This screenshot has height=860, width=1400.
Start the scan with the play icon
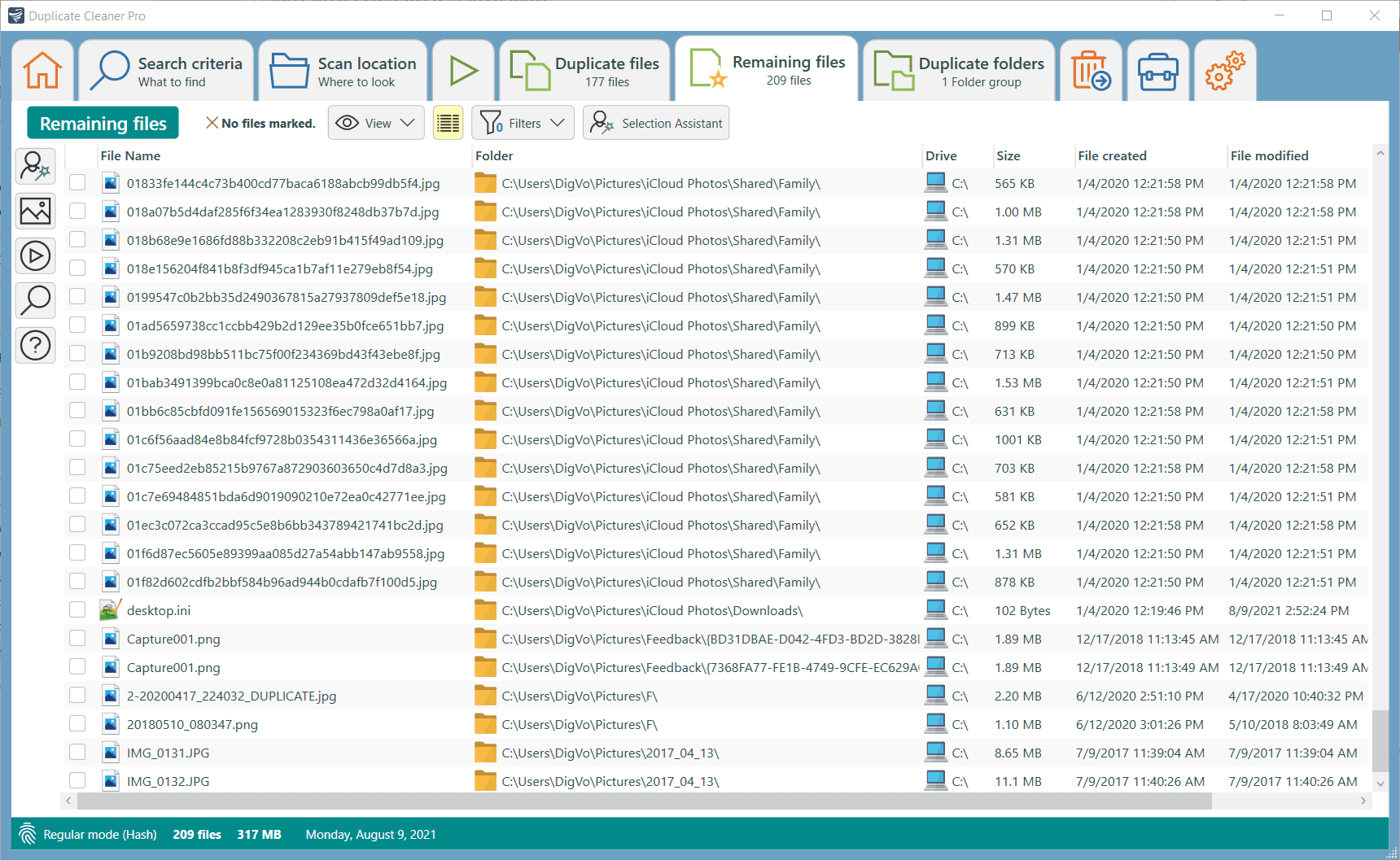[464, 71]
